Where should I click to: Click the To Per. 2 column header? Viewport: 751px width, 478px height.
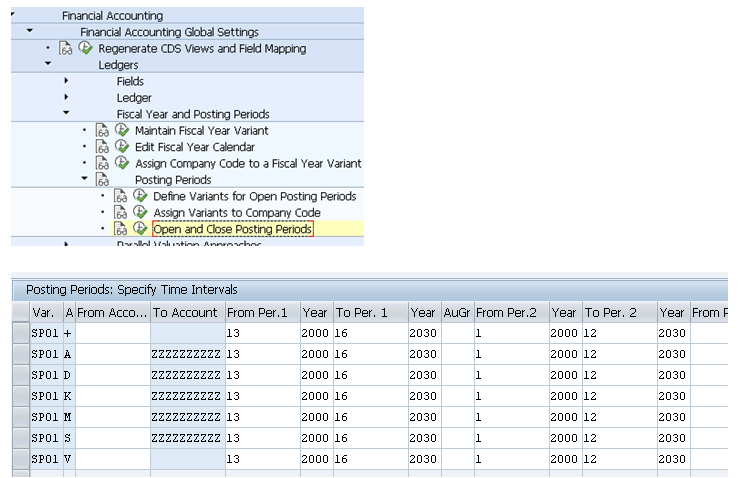620,312
